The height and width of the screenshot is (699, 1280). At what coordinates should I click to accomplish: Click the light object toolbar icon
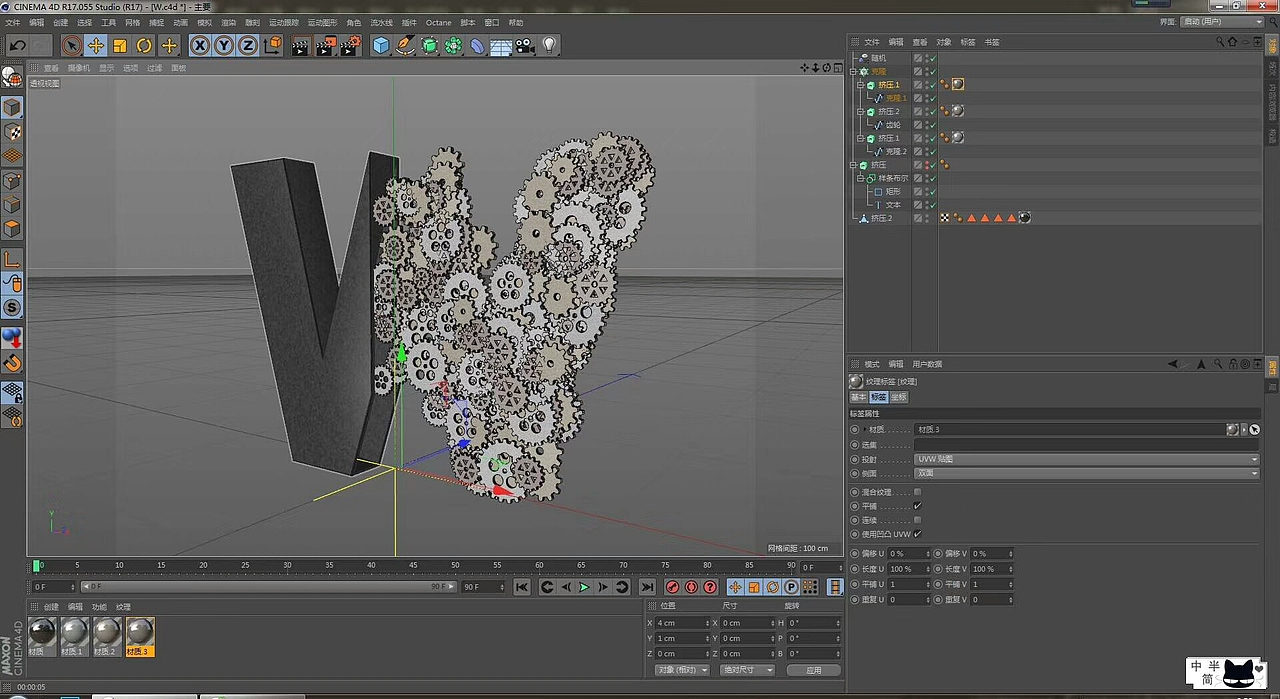(x=549, y=45)
